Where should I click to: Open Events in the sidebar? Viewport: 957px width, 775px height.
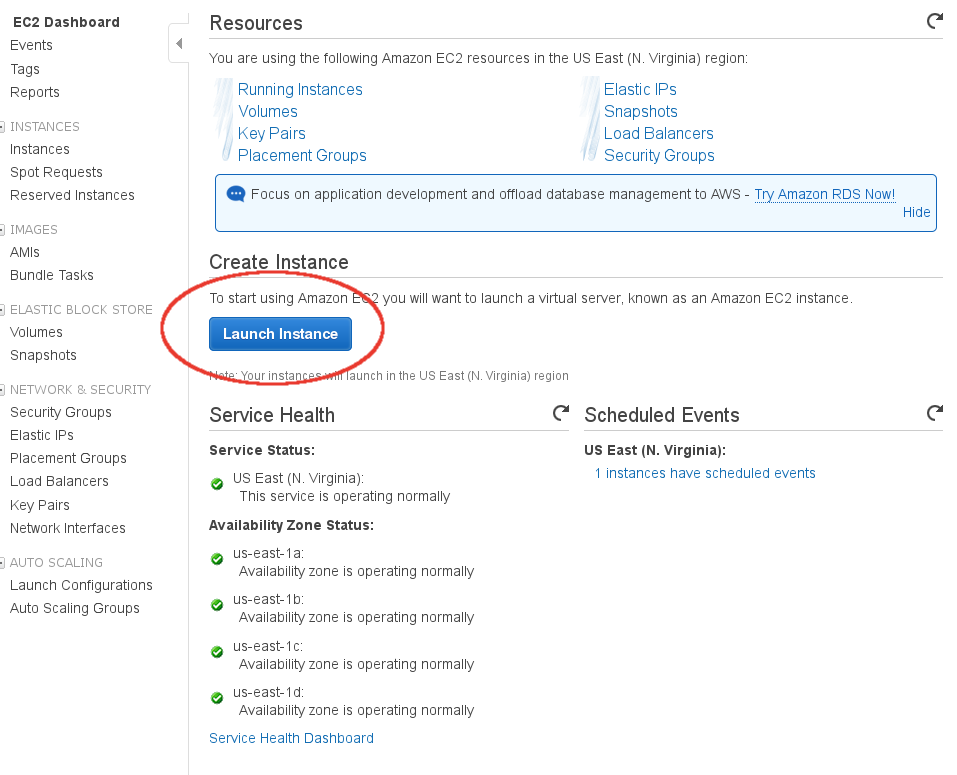[x=31, y=45]
